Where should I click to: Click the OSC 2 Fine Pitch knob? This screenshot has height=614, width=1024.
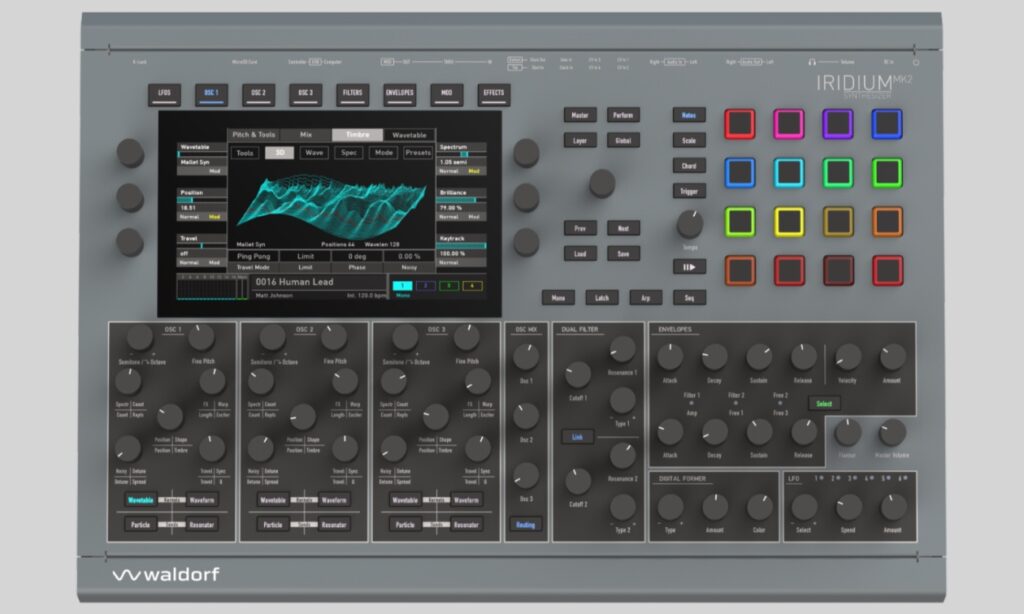tap(334, 337)
